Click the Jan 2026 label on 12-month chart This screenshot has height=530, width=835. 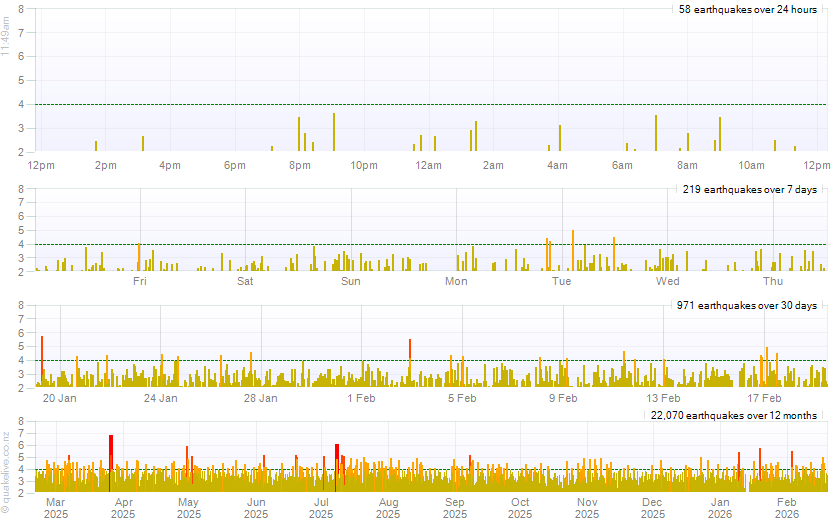pos(719,508)
